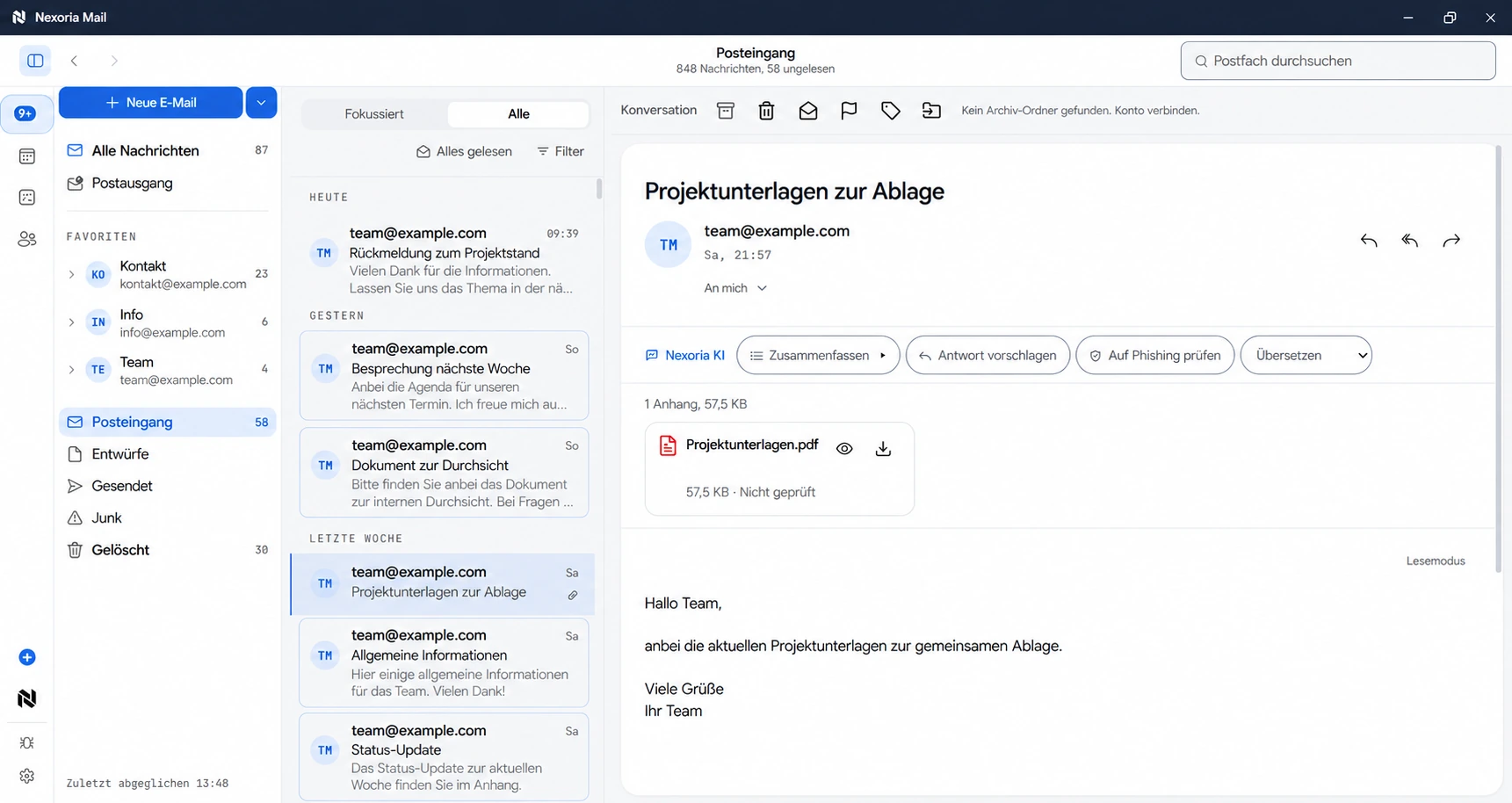Screen dimensions: 1512x803
Task: Select the Posteingang folder
Action: 168,422
